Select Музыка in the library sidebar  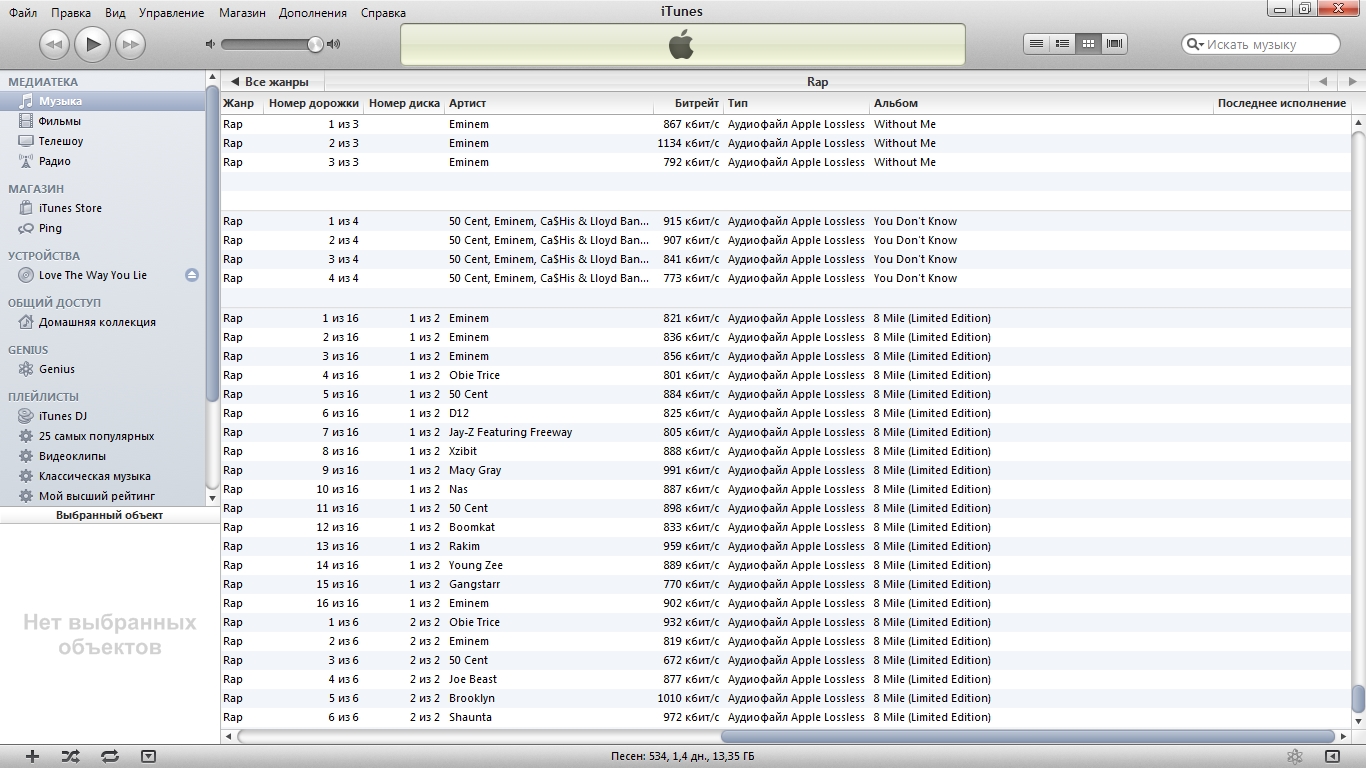(102, 101)
